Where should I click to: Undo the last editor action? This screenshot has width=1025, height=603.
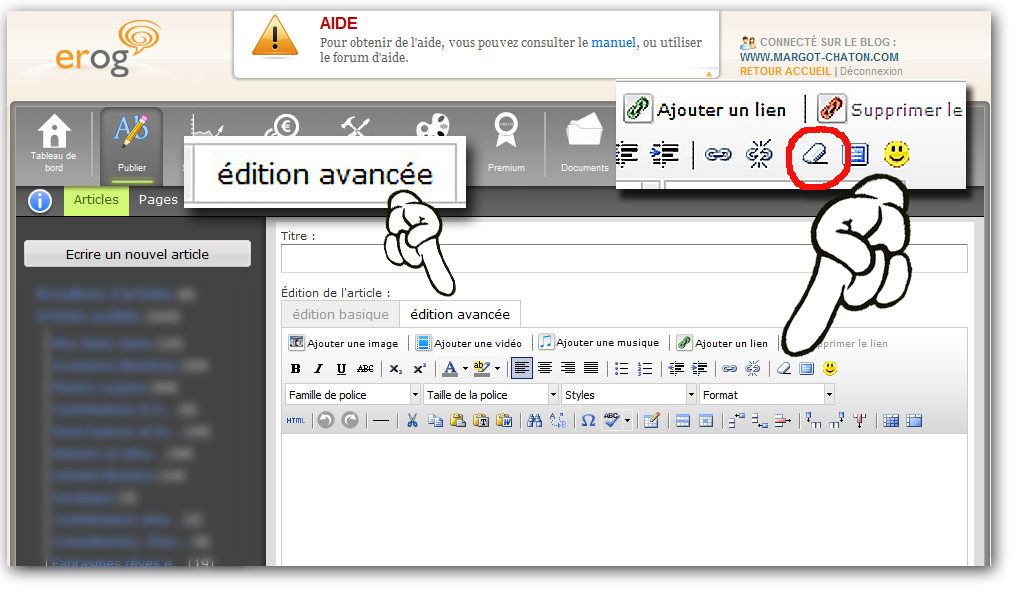pyautogui.click(x=326, y=421)
